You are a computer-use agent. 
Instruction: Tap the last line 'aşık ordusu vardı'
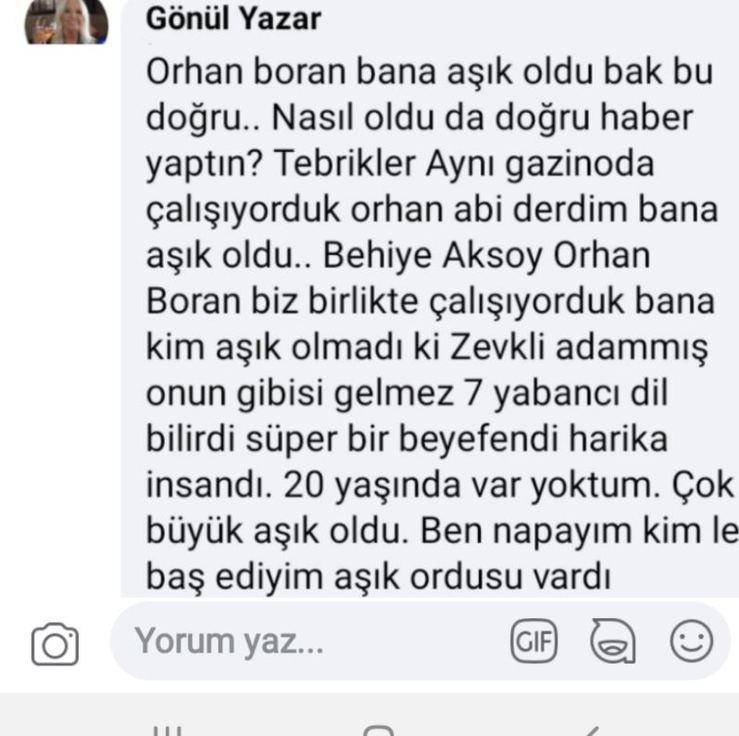[472, 577]
